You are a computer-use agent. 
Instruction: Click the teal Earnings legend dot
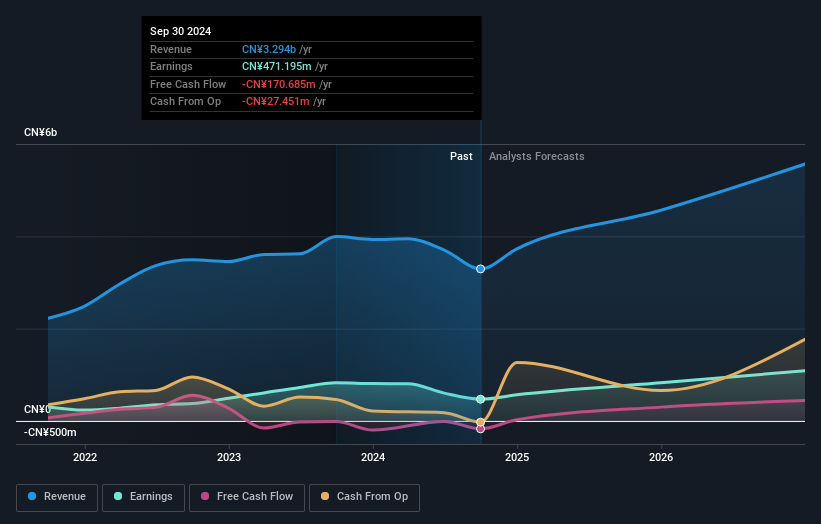118,496
